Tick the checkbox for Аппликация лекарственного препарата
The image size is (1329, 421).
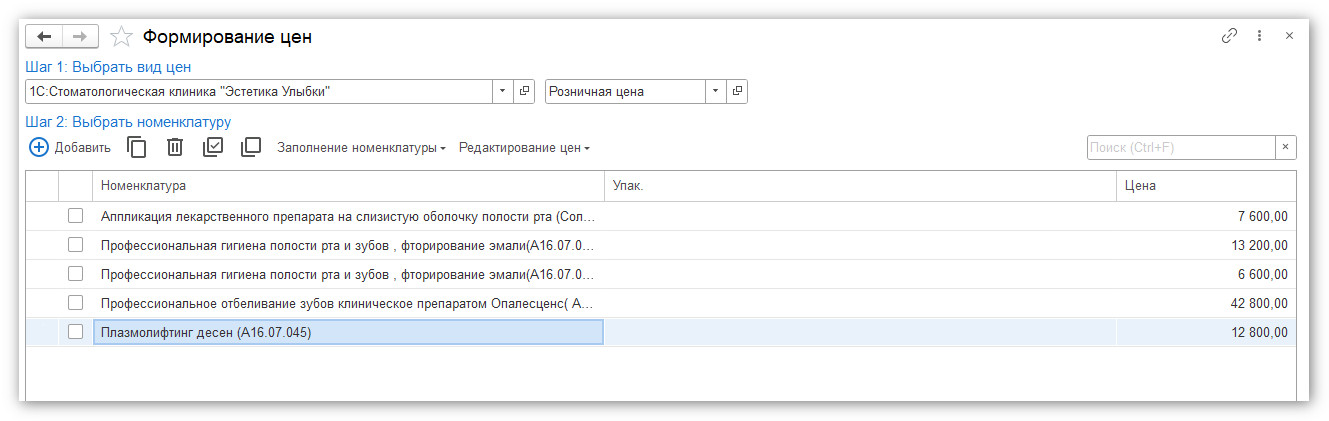(x=75, y=216)
